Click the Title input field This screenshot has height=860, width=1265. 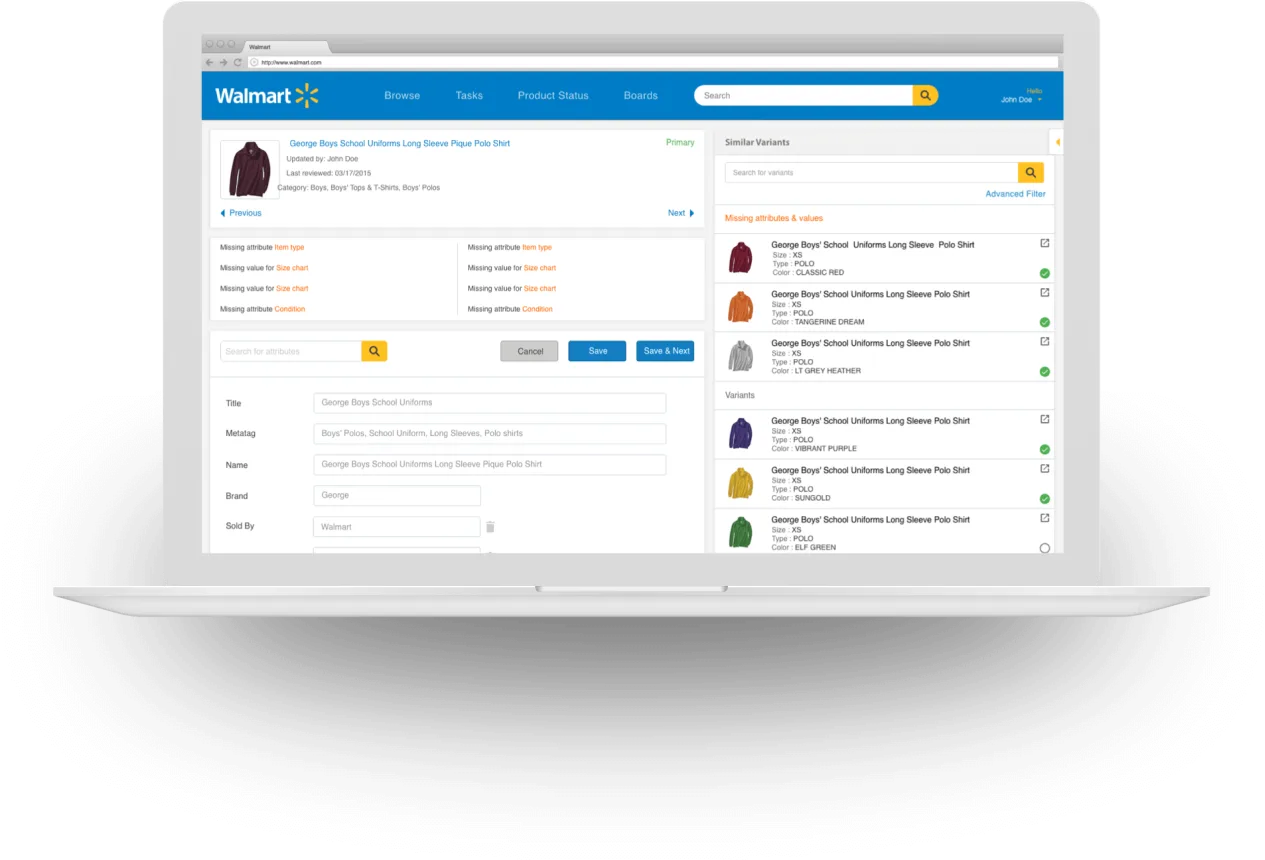[x=489, y=403]
